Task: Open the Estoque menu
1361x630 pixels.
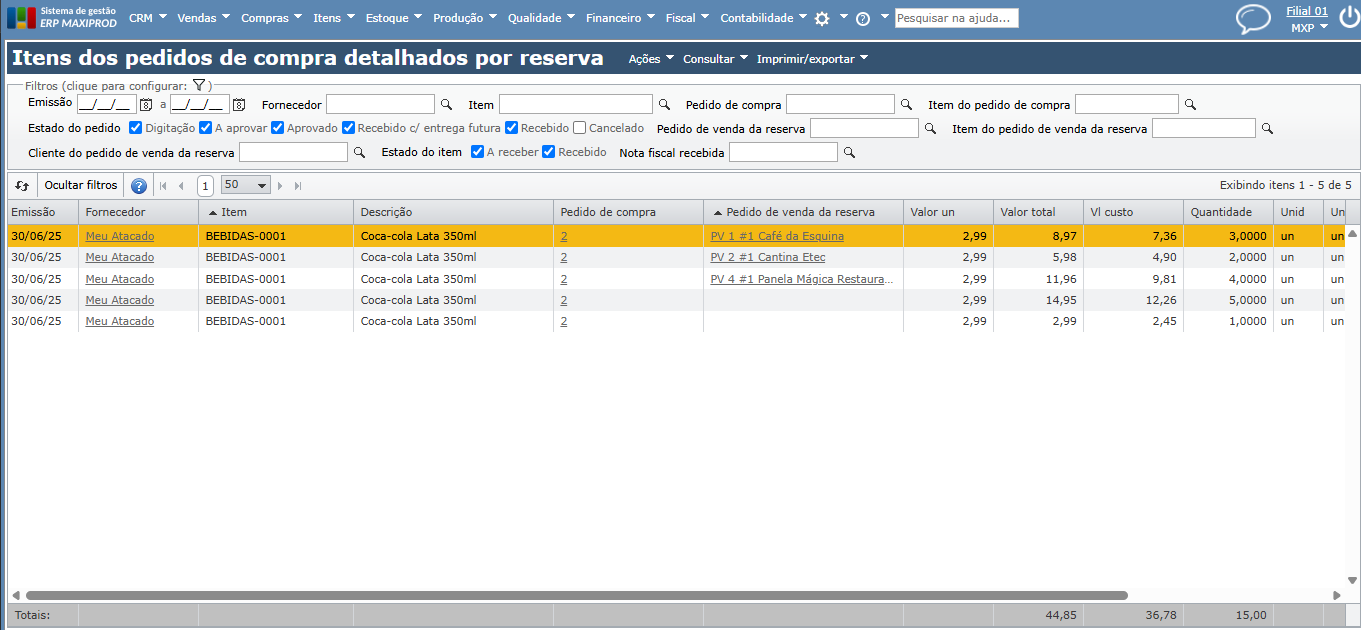Action: click(393, 18)
